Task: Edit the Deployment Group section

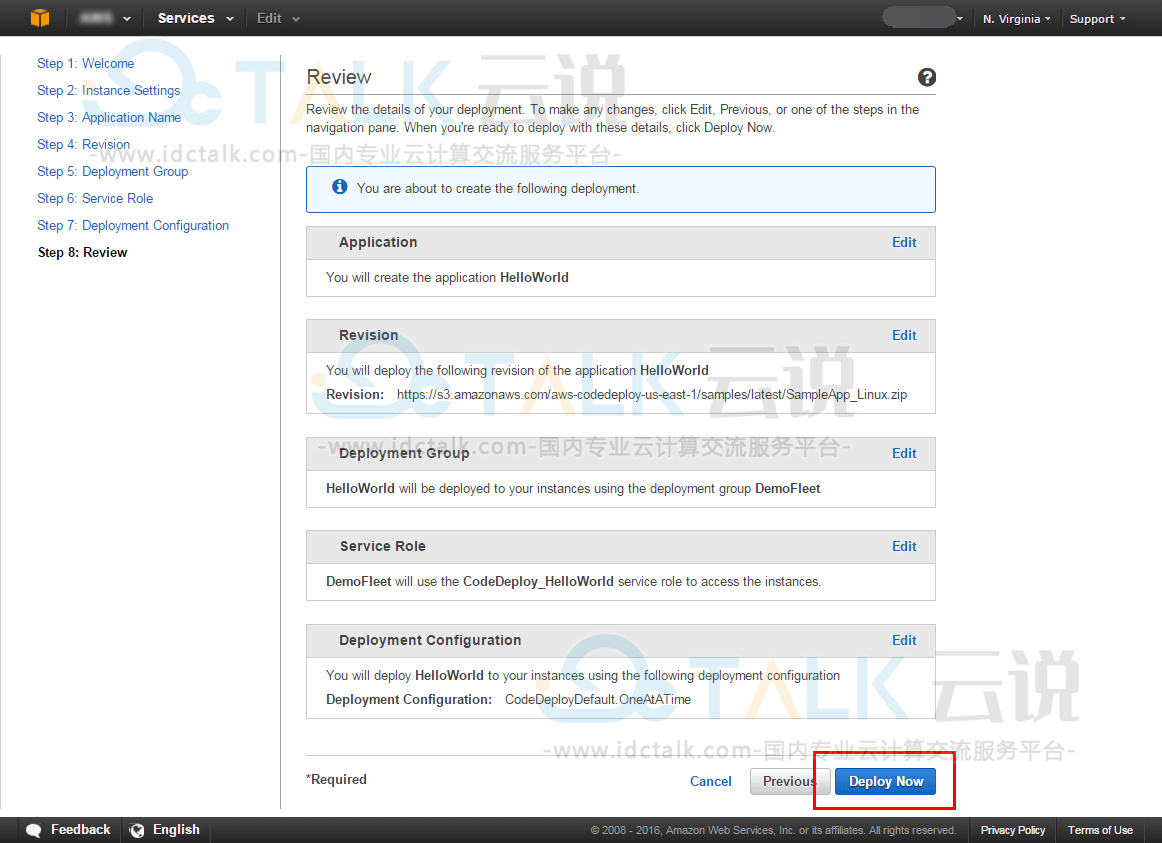Action: [x=904, y=453]
